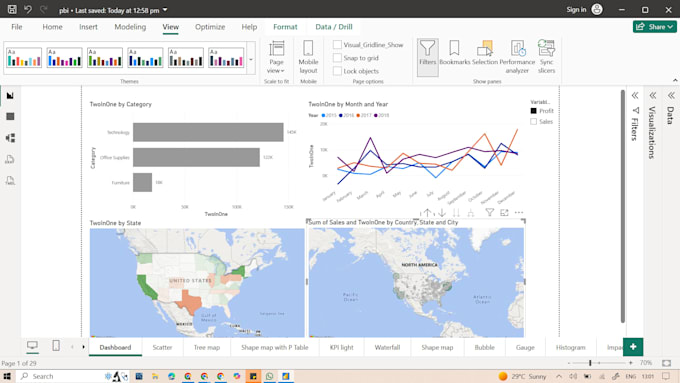The height and width of the screenshot is (383, 680).
Task: Add a new report page
Action: point(633,347)
